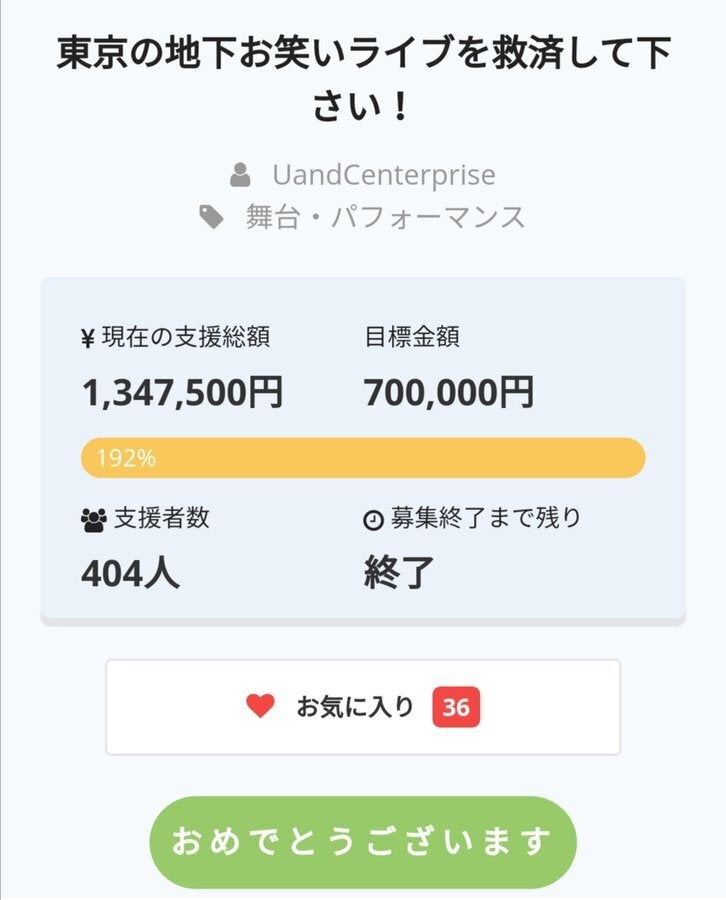Click the 目標金額 label
726x900 pixels.
411,338
